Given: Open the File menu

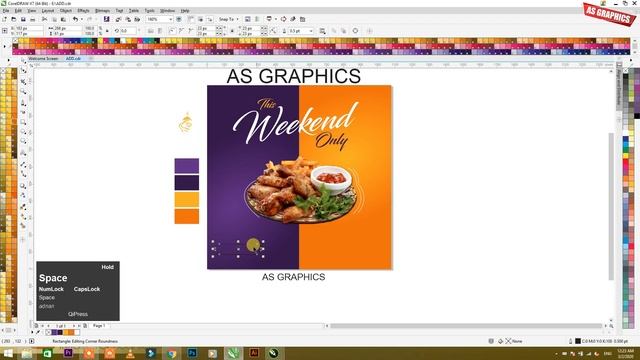Looking at the screenshot, I should pyautogui.click(x=6, y=11).
